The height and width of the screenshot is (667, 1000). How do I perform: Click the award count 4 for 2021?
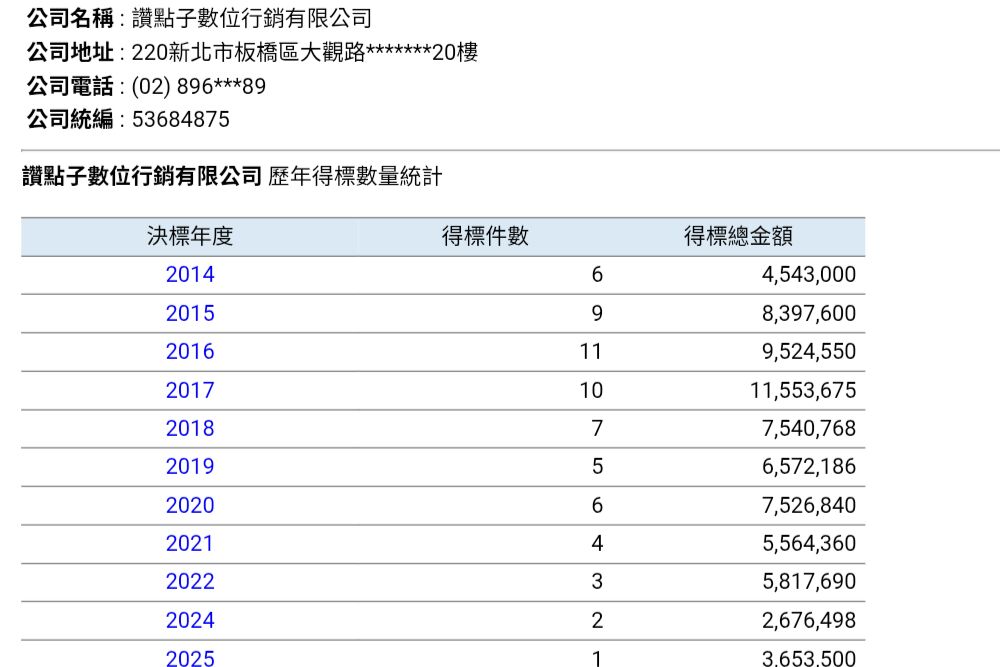(597, 544)
